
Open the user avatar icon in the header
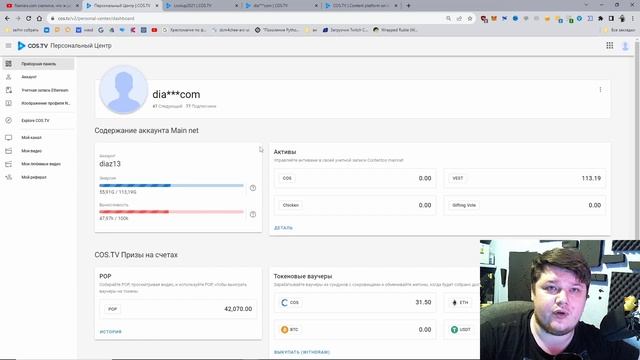point(625,46)
